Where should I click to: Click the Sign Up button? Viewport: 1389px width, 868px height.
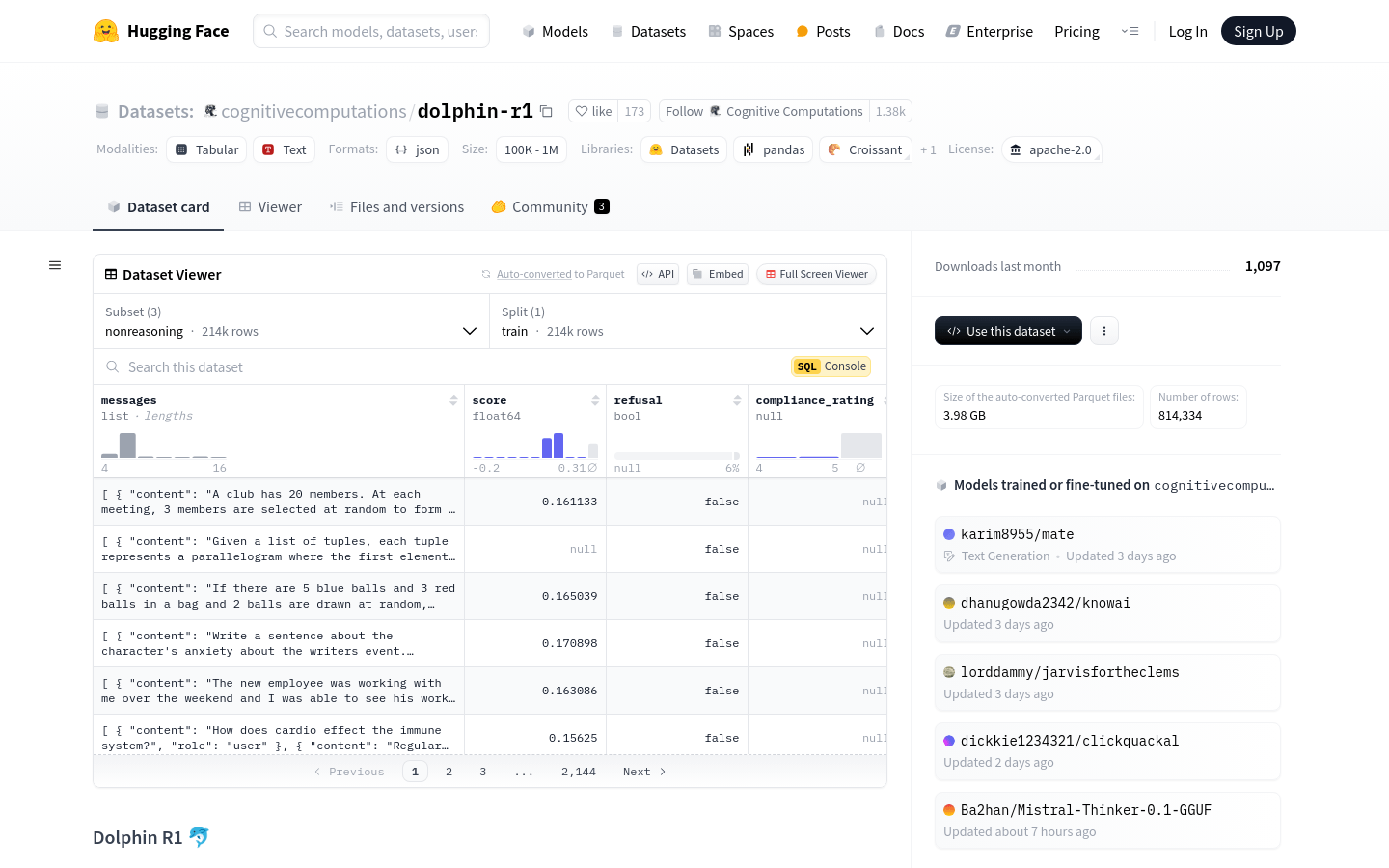1258,31
